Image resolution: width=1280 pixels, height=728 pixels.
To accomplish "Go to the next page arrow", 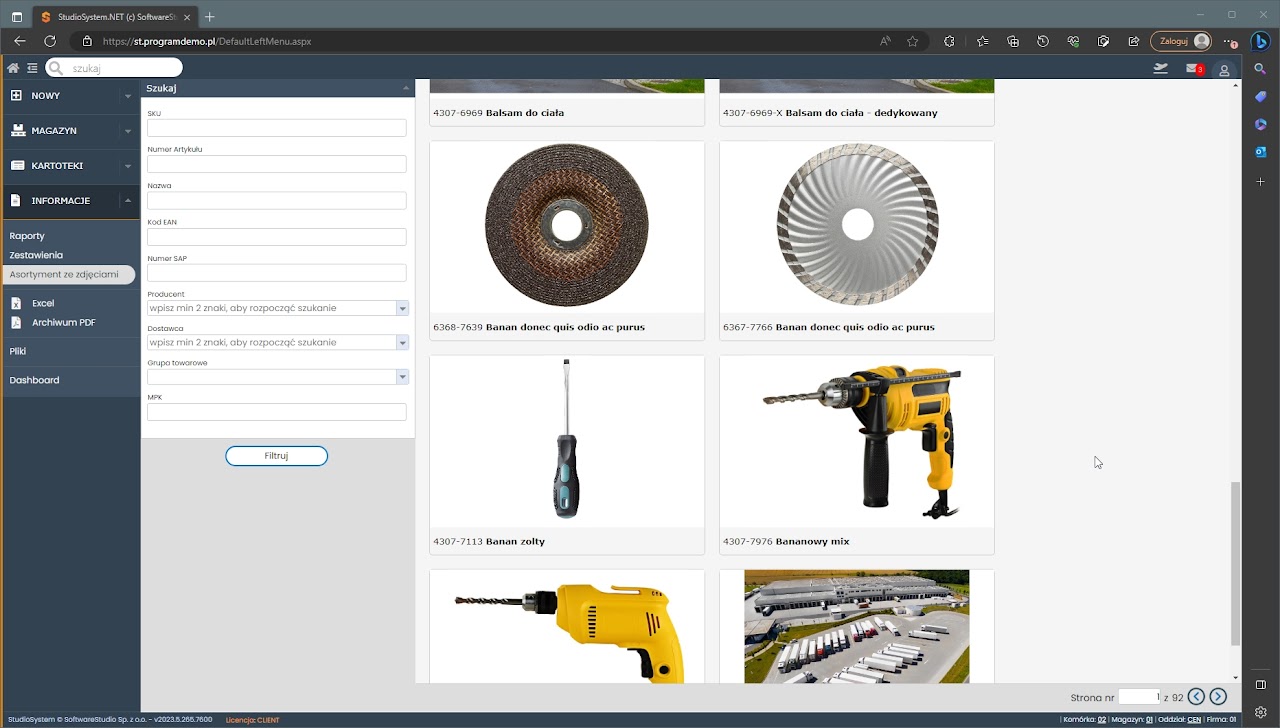I will pos(1218,697).
